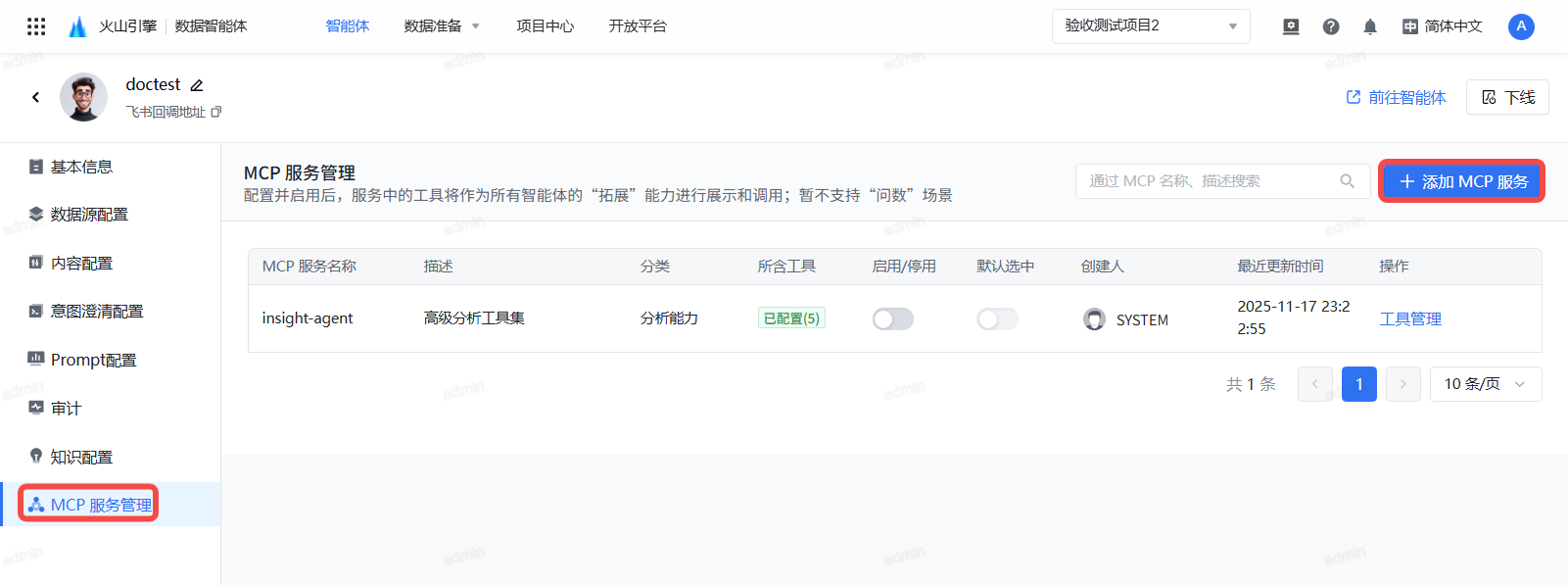Viewport: 1568px width, 585px height.
Task: Click the search magnifier icon in MCP search box
Action: coord(1348,181)
